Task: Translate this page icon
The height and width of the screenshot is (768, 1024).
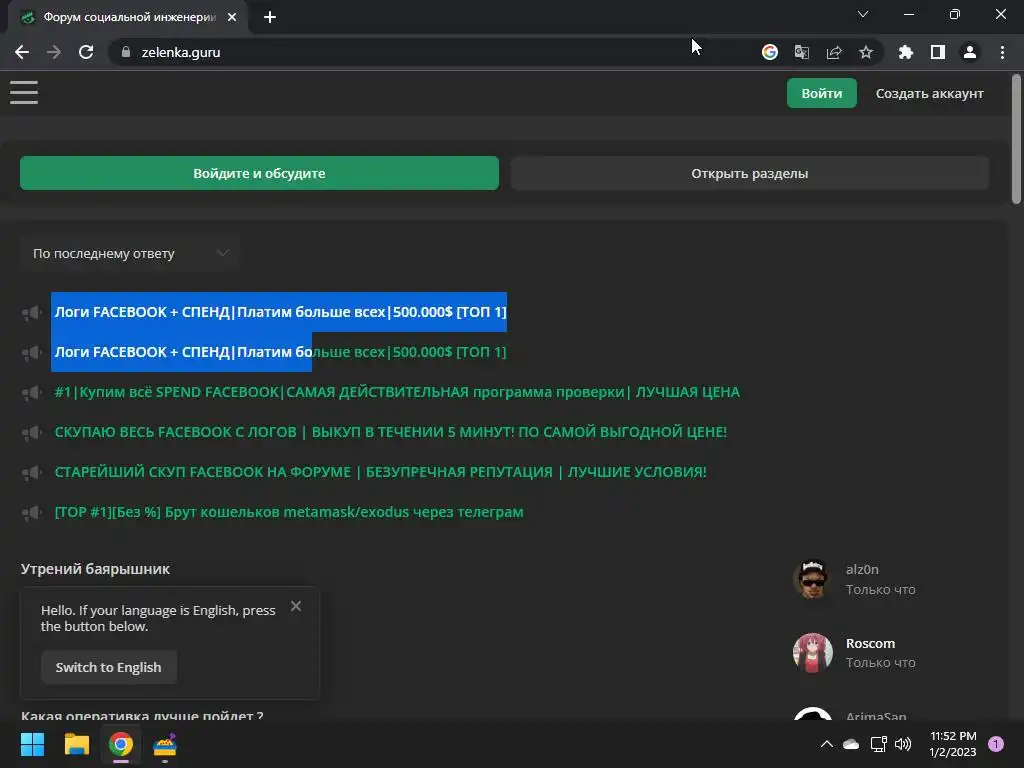Action: pos(802,52)
